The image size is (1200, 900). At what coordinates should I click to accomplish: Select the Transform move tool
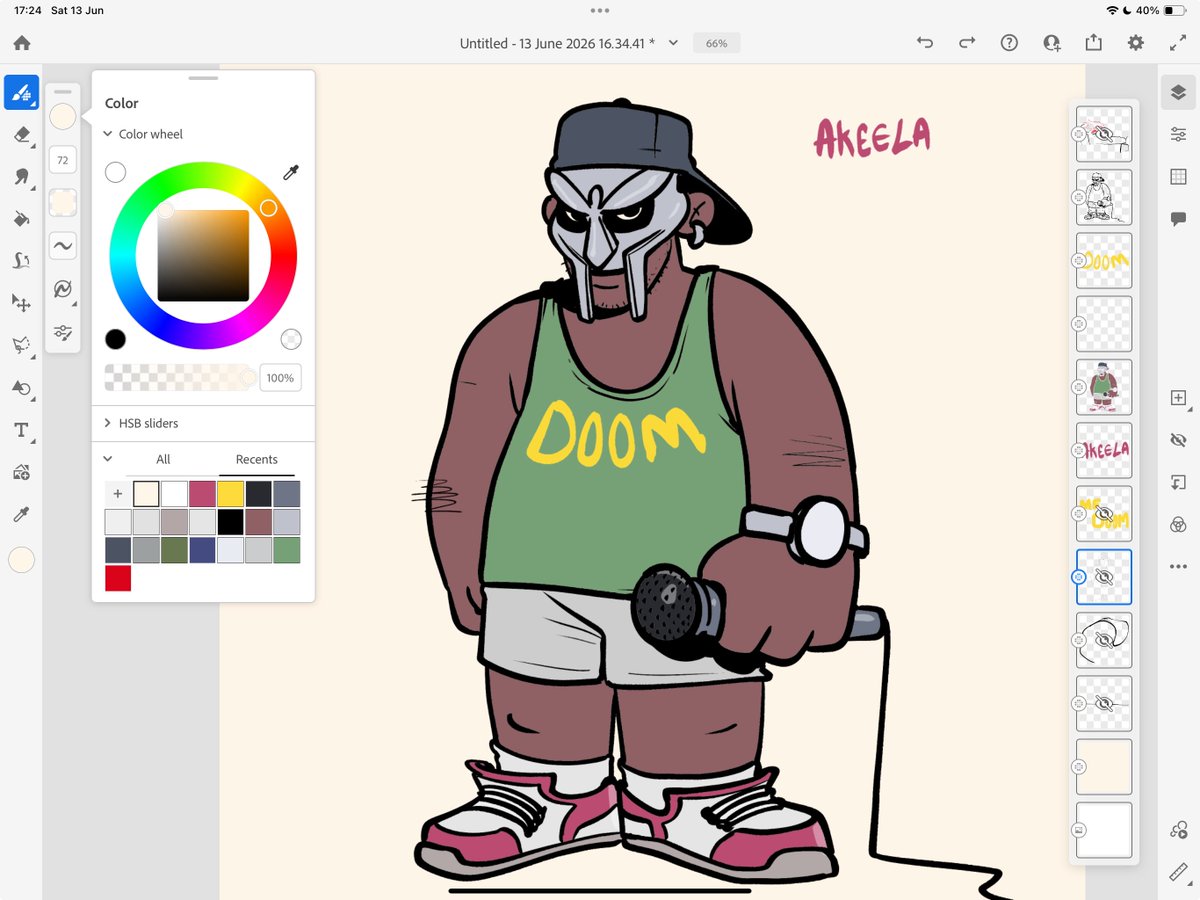21,303
